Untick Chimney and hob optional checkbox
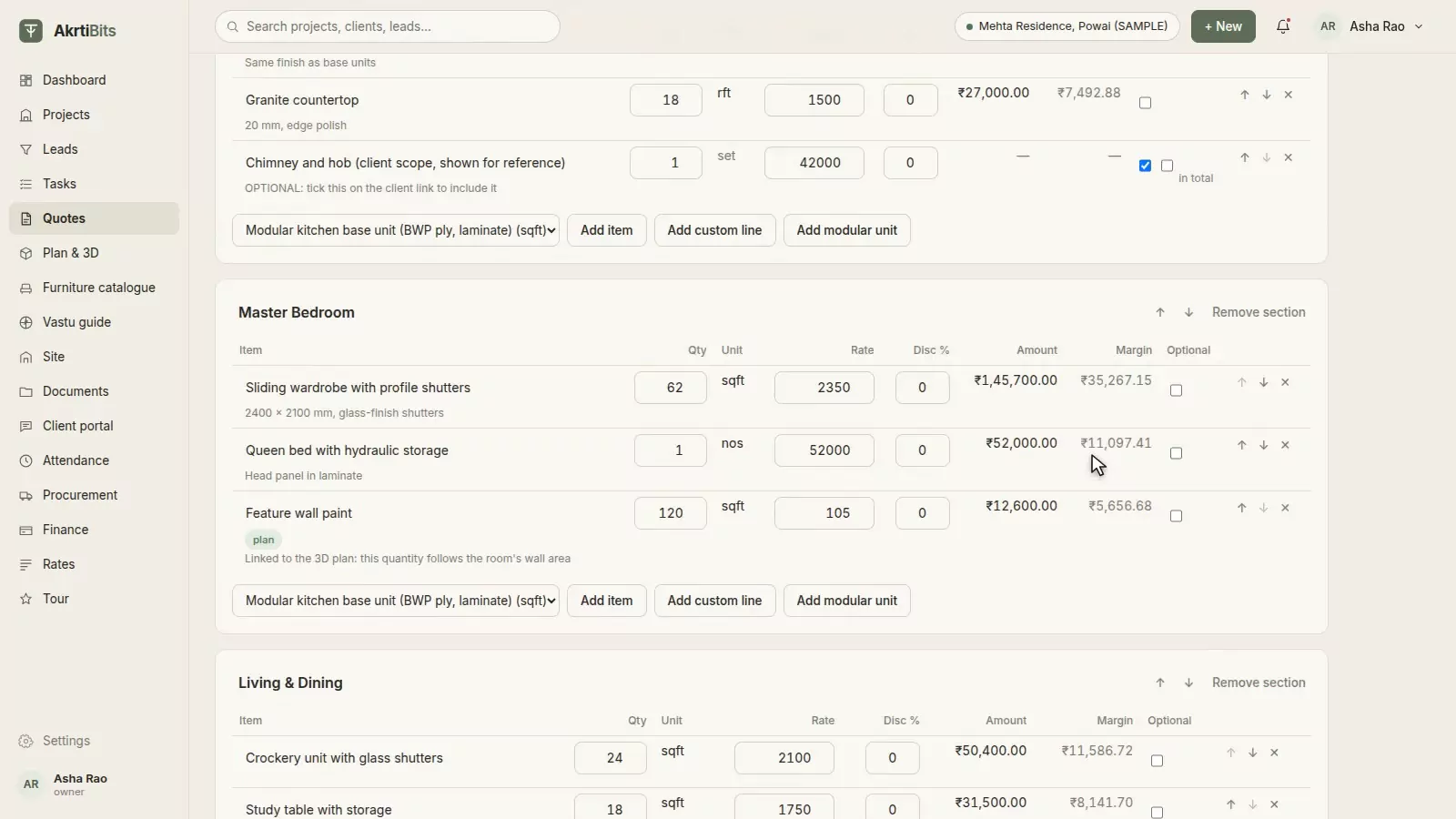Screen dimensions: 1456x819 pyautogui.click(x=1146, y=166)
